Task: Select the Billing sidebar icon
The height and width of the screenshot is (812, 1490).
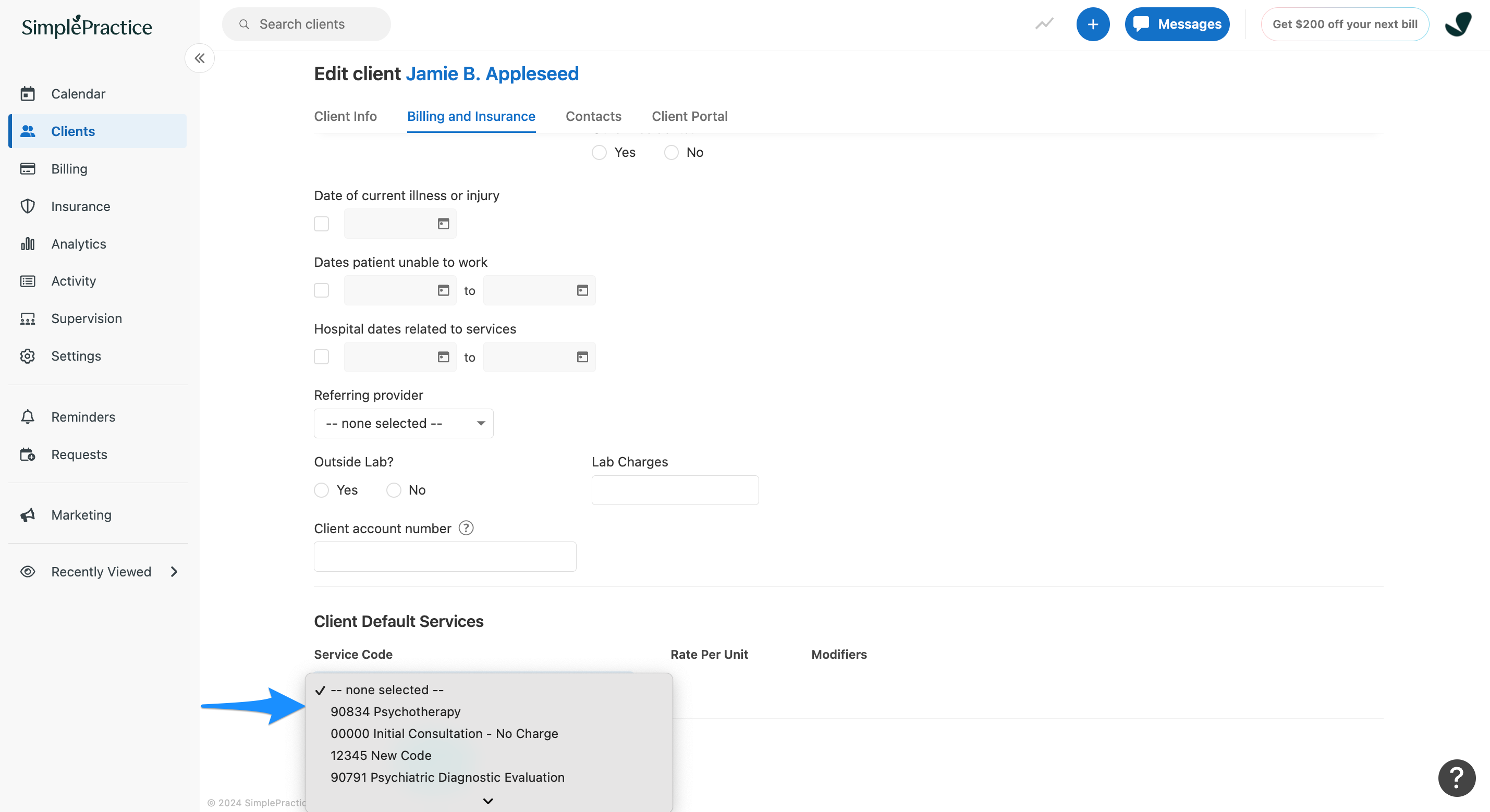Action: (69, 168)
